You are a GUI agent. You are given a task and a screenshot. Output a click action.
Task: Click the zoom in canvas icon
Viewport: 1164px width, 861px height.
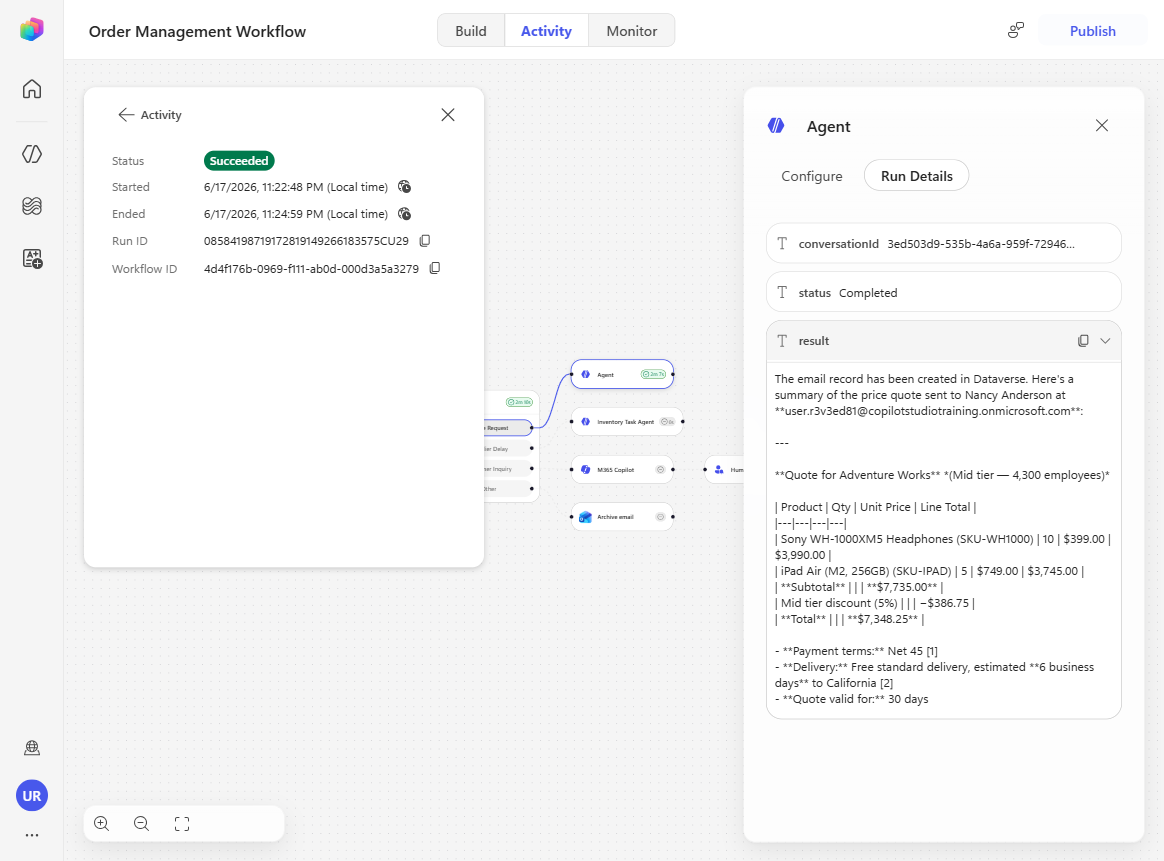102,824
